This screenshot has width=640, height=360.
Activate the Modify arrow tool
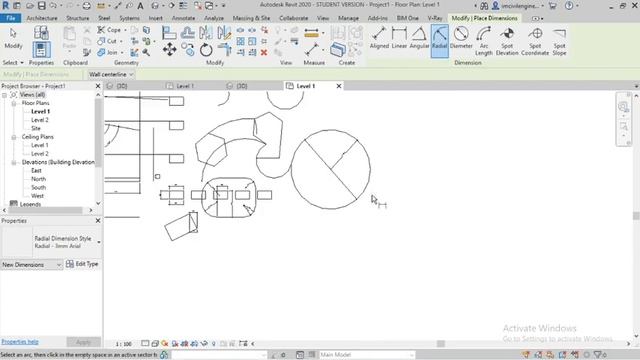coord(13,38)
